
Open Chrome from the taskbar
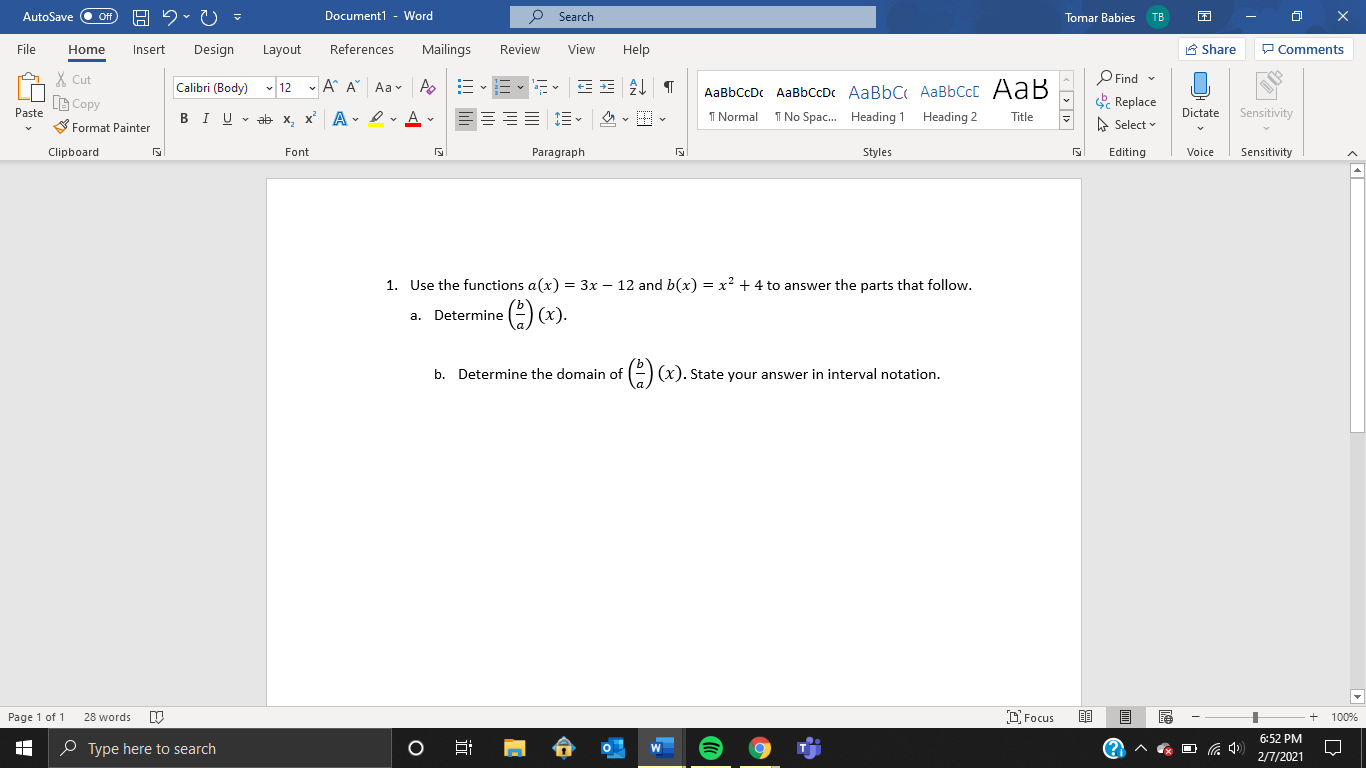pyautogui.click(x=761, y=748)
